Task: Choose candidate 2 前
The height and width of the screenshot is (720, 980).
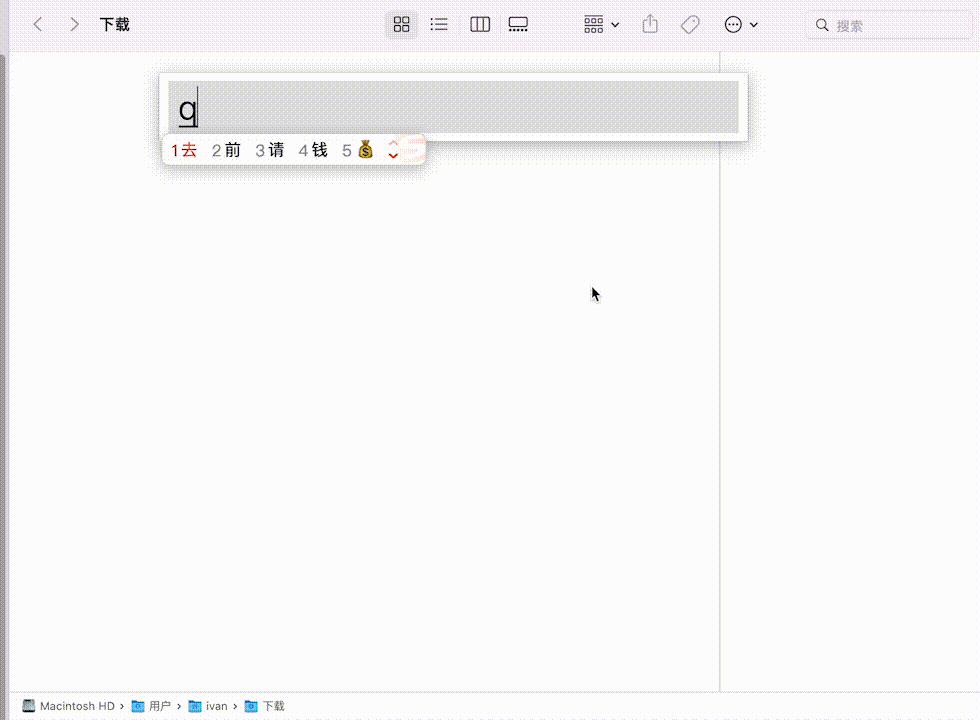Action: coord(226,150)
